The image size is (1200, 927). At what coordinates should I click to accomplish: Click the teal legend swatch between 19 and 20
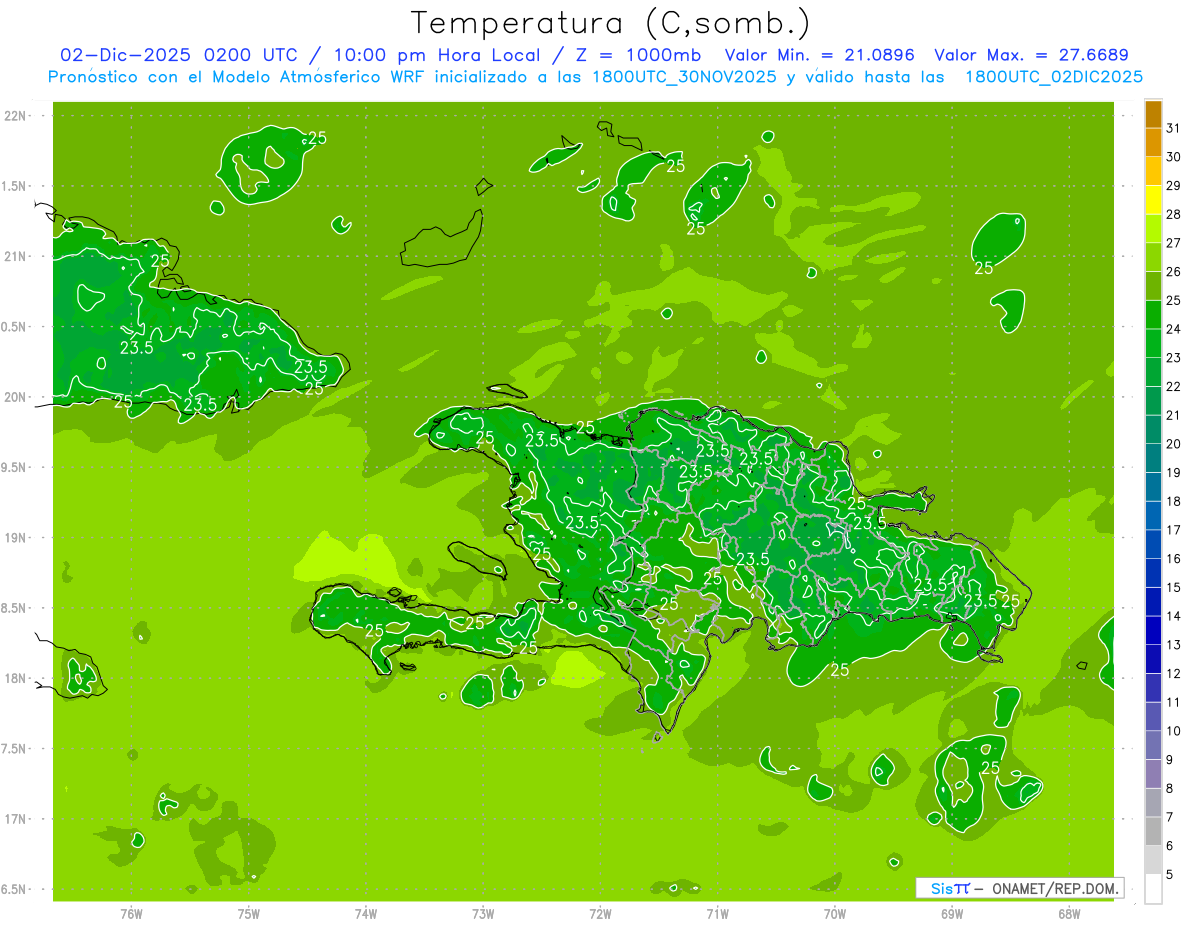click(1153, 458)
